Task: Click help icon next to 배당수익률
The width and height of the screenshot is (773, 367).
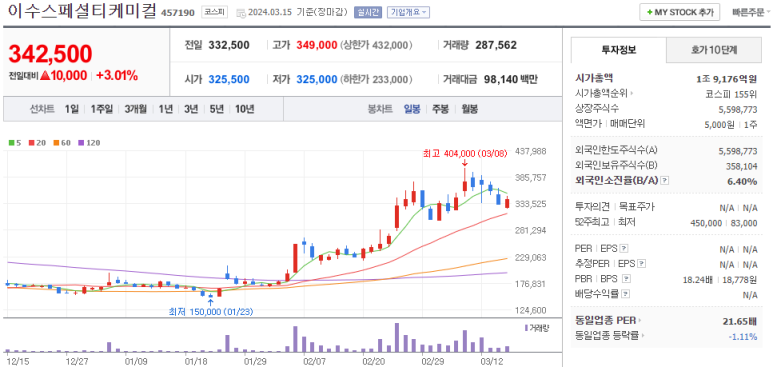Action: [626, 294]
